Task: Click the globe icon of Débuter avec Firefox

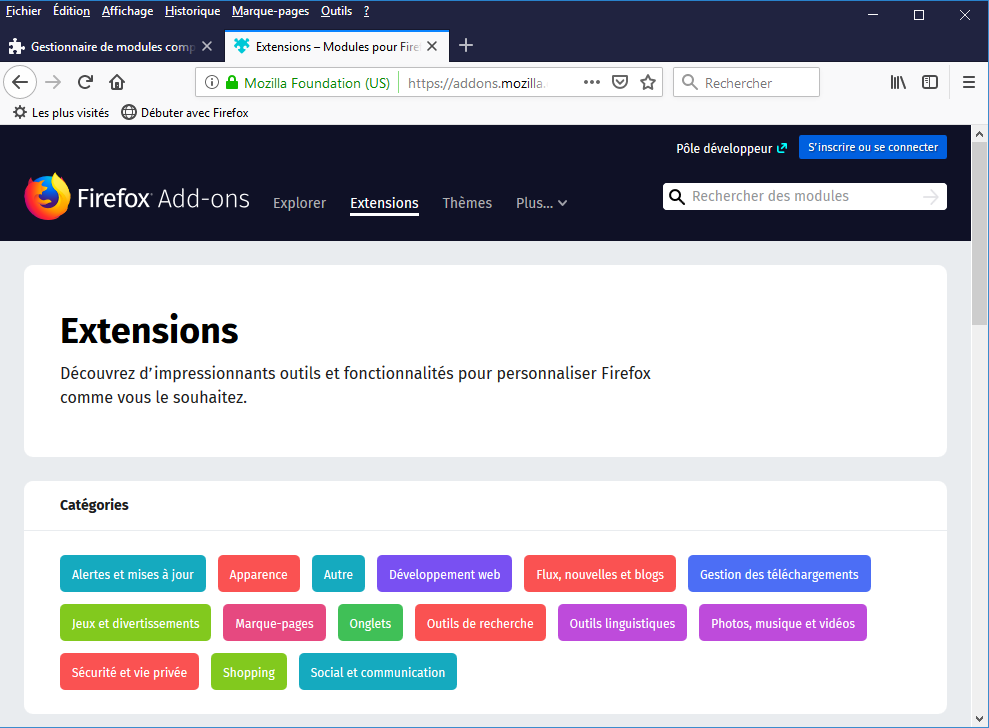Action: 129,112
